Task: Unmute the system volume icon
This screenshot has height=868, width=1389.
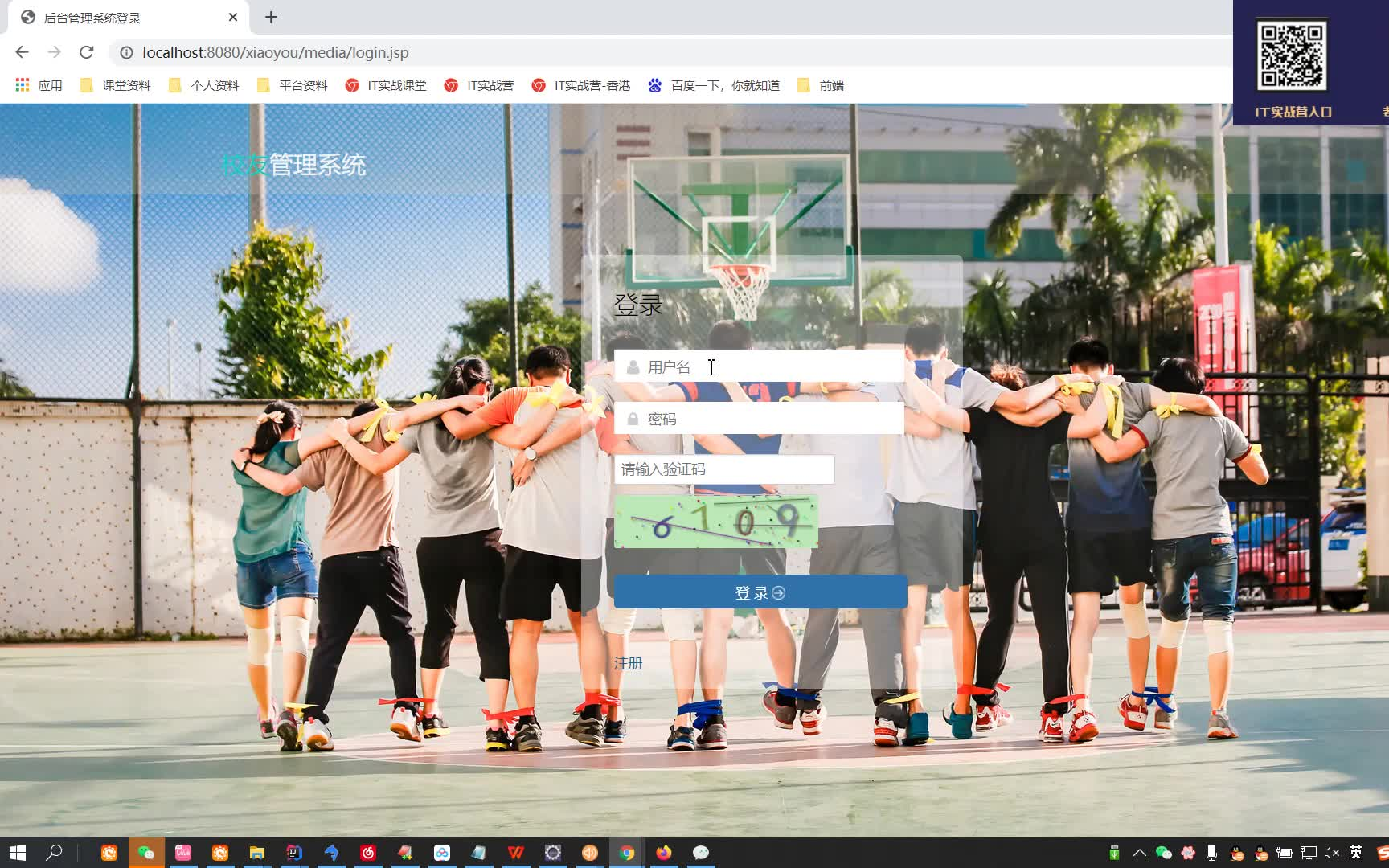Action: [x=1332, y=853]
